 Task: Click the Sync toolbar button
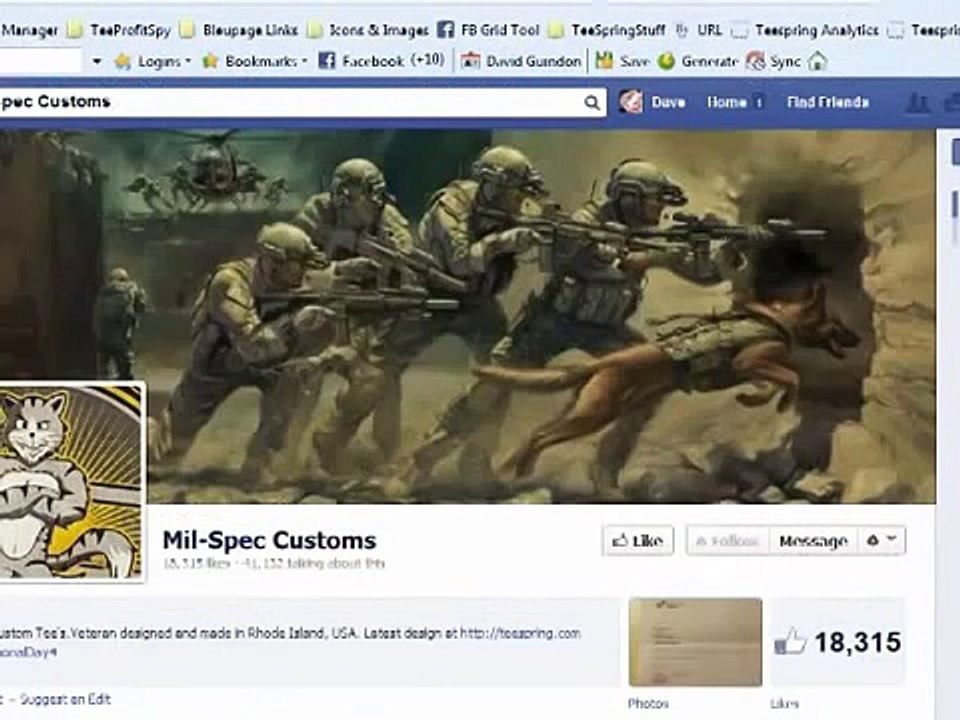pos(773,61)
